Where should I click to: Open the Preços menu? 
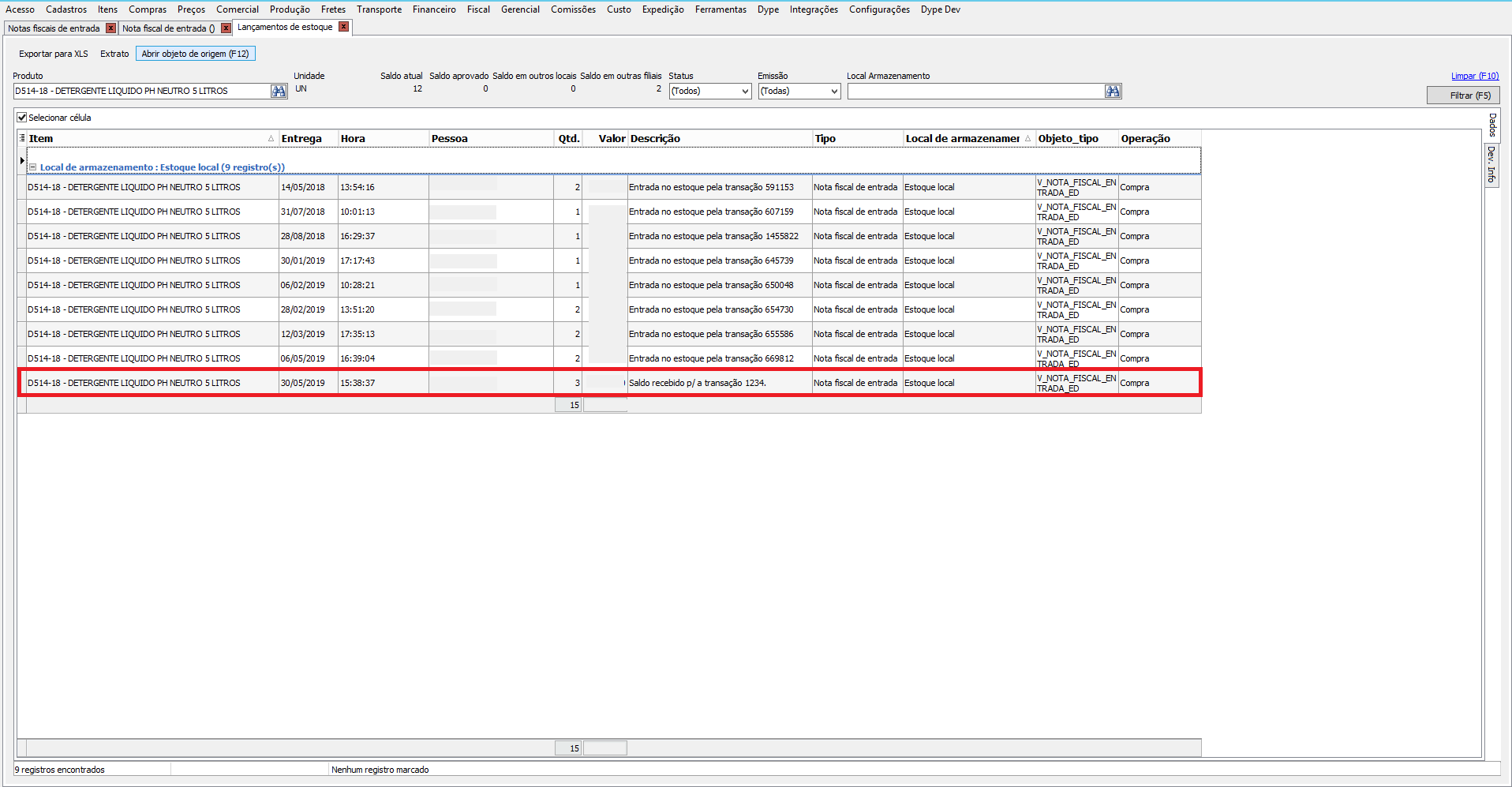[x=191, y=9]
